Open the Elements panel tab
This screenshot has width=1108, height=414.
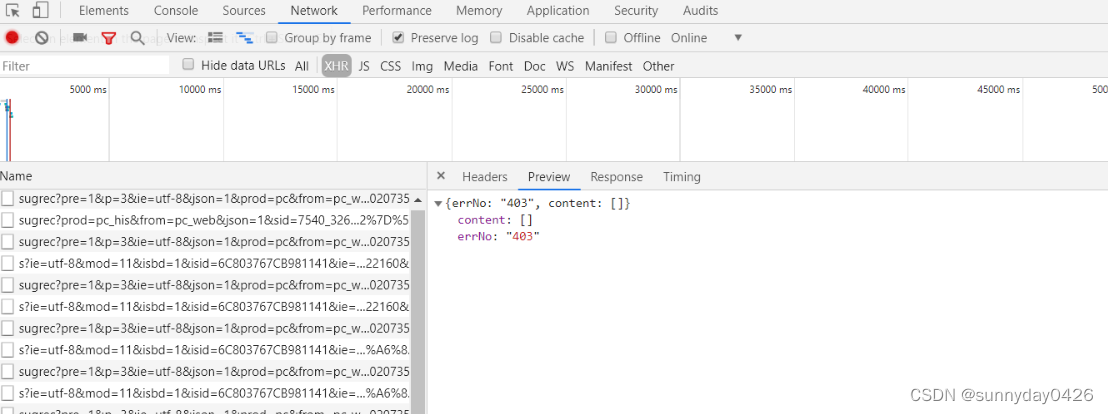(104, 11)
